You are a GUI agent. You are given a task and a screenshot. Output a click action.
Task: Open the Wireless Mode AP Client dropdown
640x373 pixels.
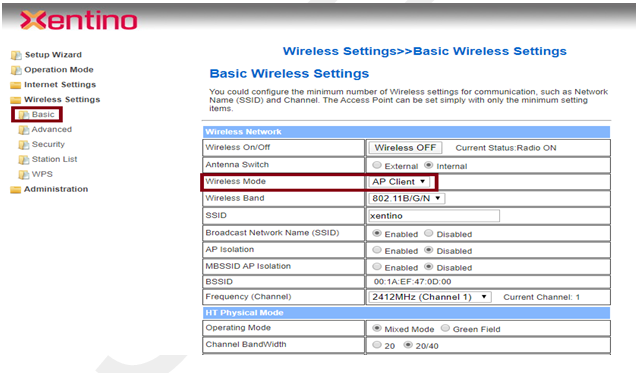[399, 182]
